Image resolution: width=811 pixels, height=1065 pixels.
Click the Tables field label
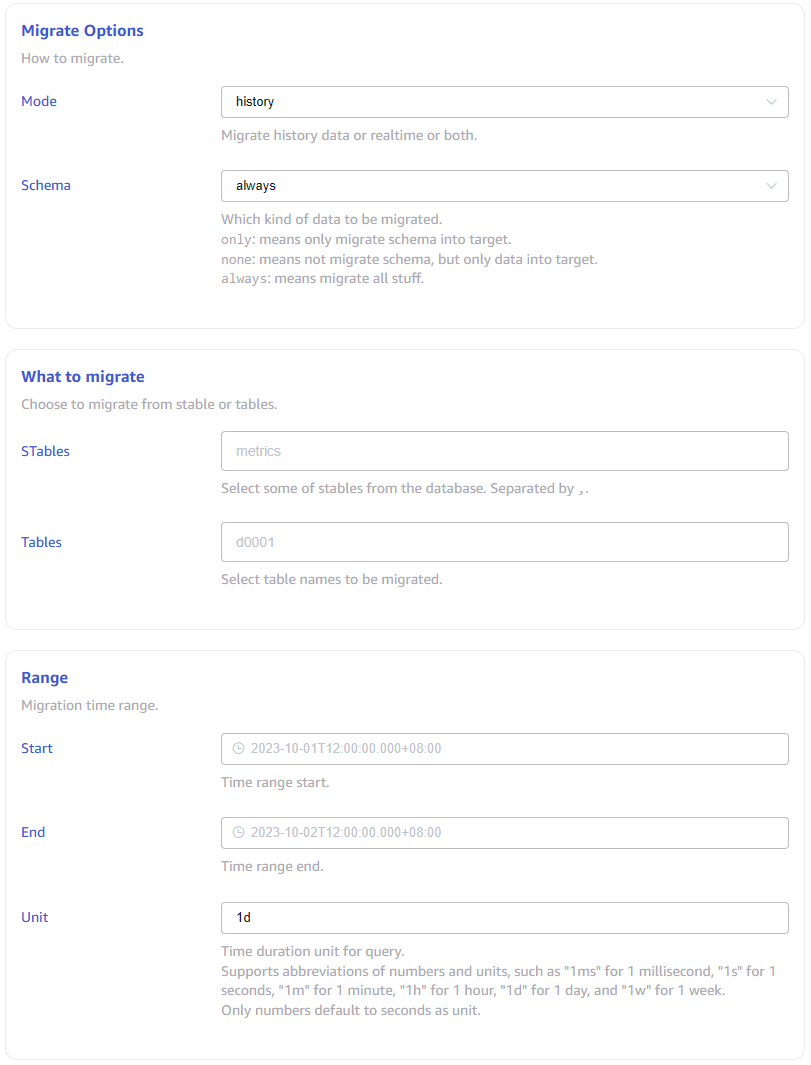41,542
